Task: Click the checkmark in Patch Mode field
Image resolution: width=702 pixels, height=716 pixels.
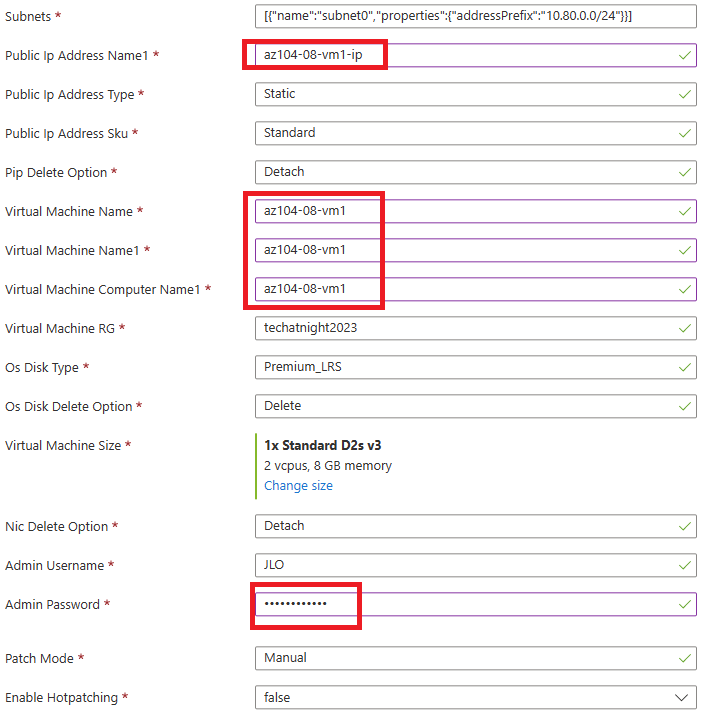Action: [684, 658]
